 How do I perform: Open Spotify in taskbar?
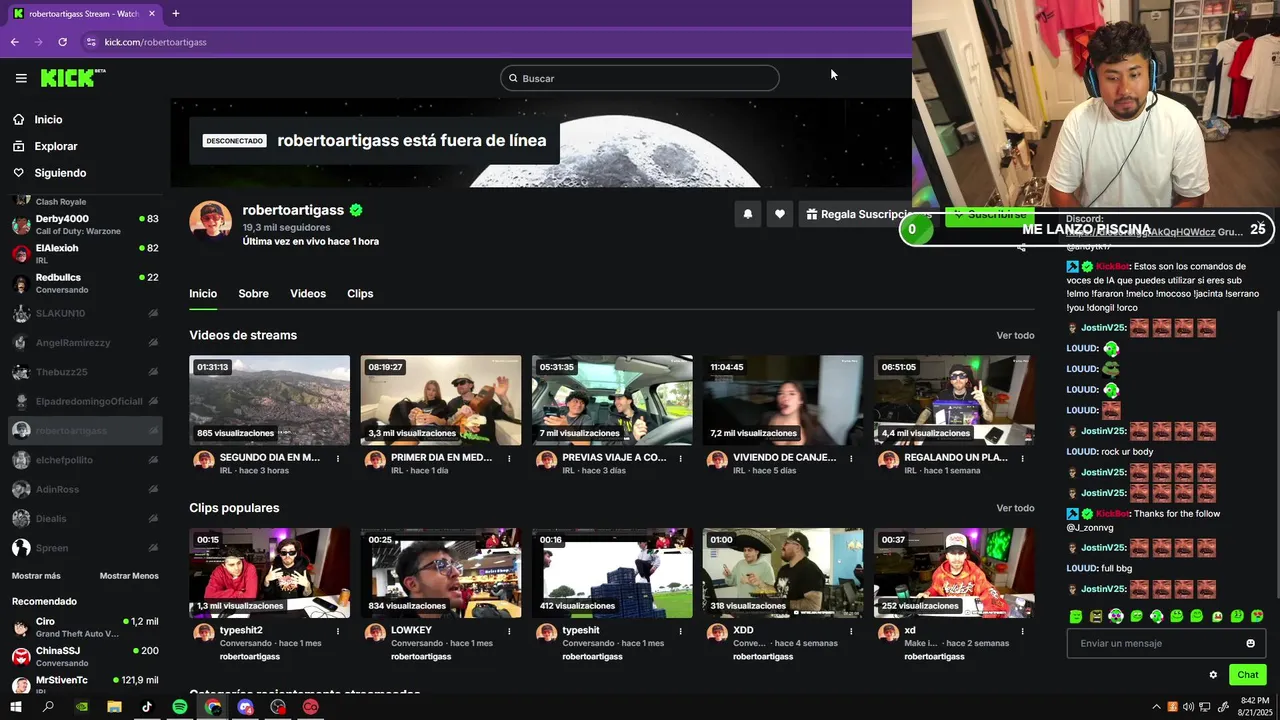180,707
